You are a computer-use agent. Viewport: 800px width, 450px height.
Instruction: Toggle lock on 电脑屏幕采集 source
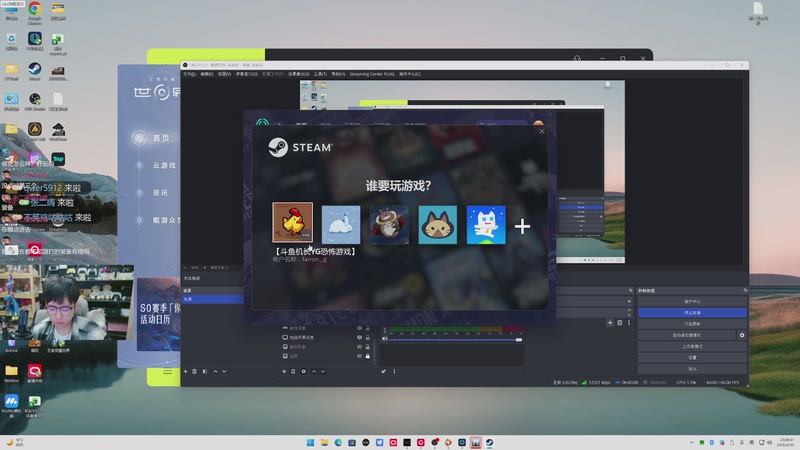367,337
